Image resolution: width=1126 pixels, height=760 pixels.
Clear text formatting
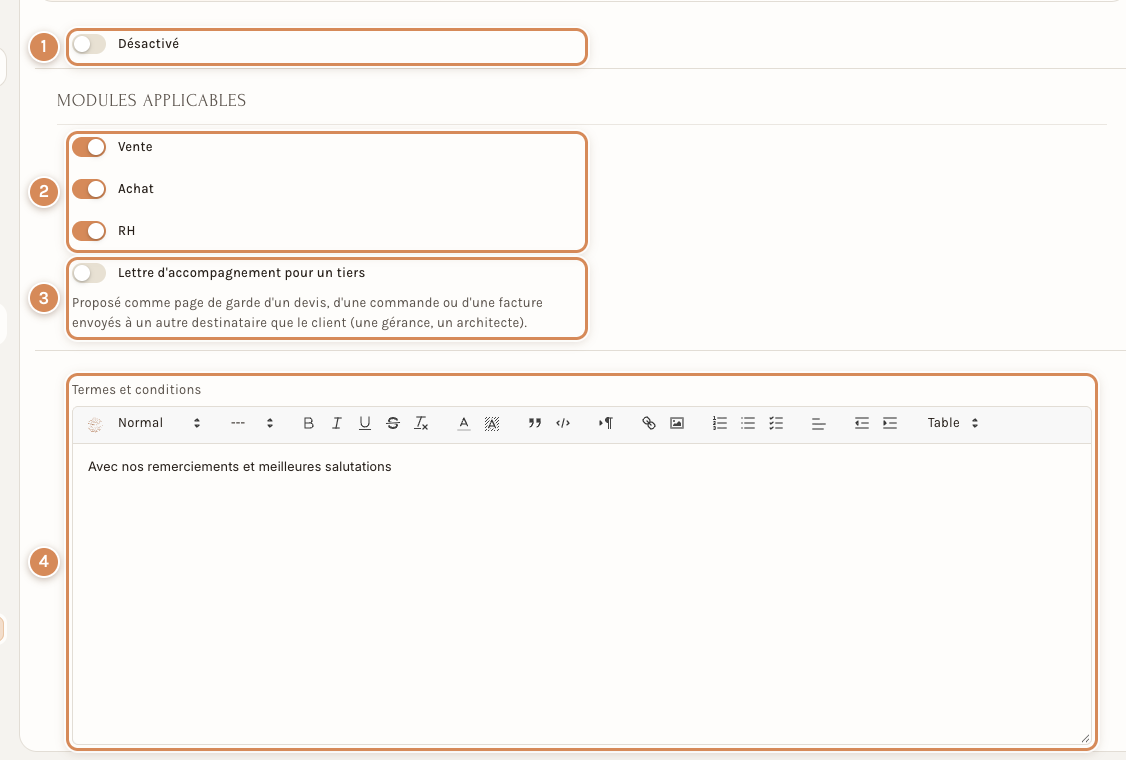tap(421, 423)
